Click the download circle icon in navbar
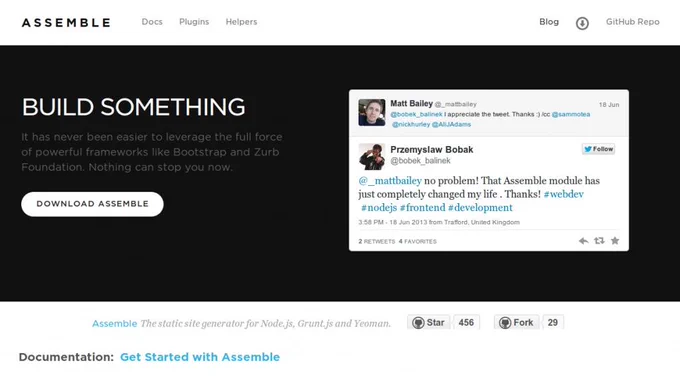This screenshot has width=680, height=385. click(582, 23)
